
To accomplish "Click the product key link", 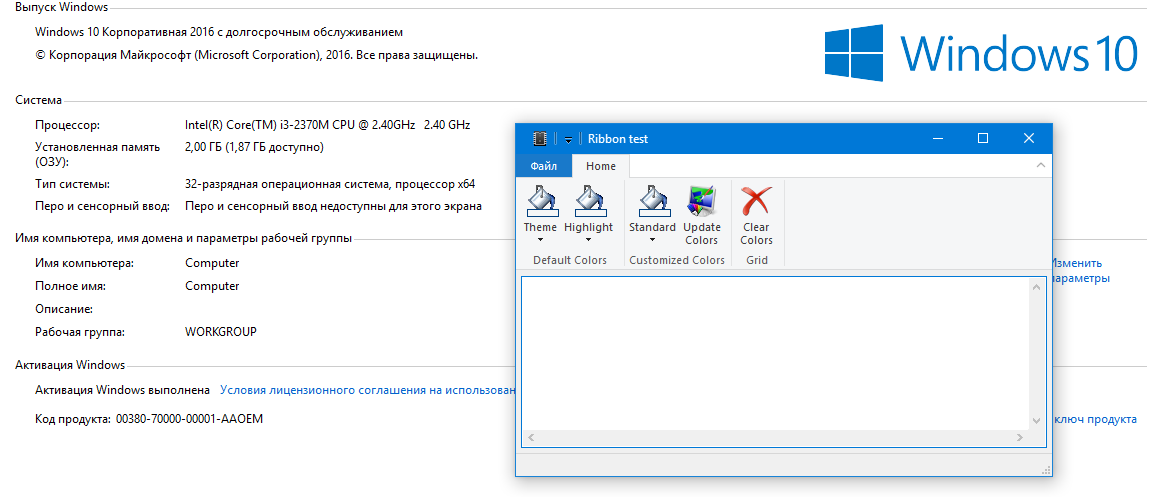I will pos(1094,420).
